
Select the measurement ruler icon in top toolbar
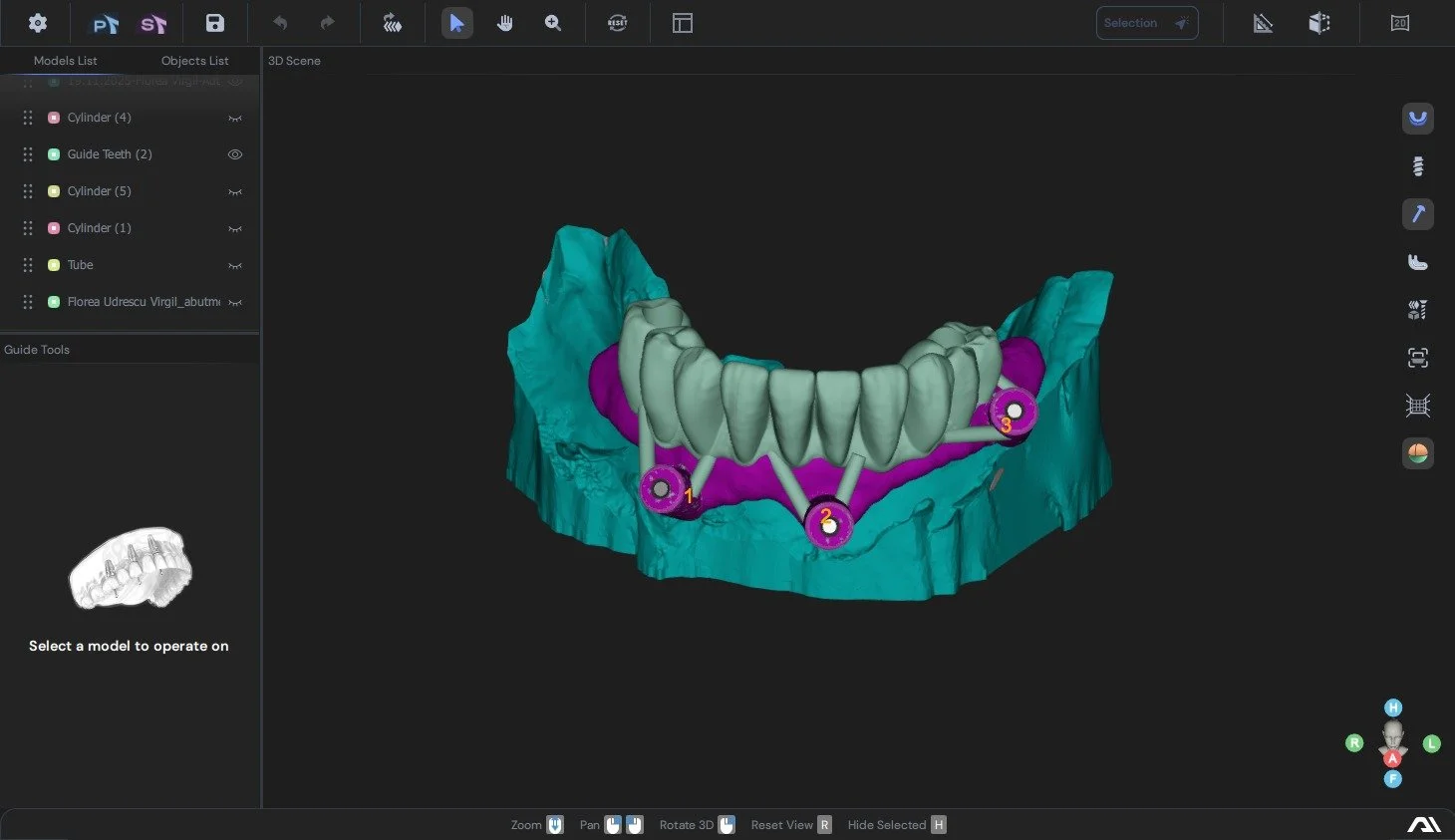click(1263, 22)
